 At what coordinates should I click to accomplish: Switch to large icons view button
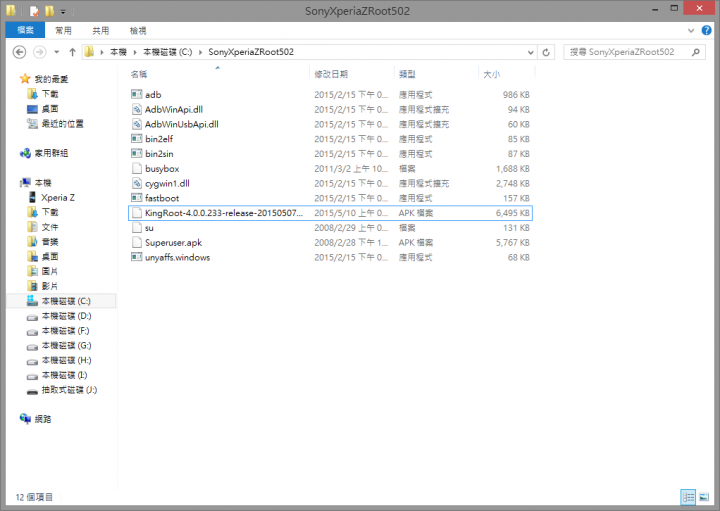pyautogui.click(x=704, y=497)
